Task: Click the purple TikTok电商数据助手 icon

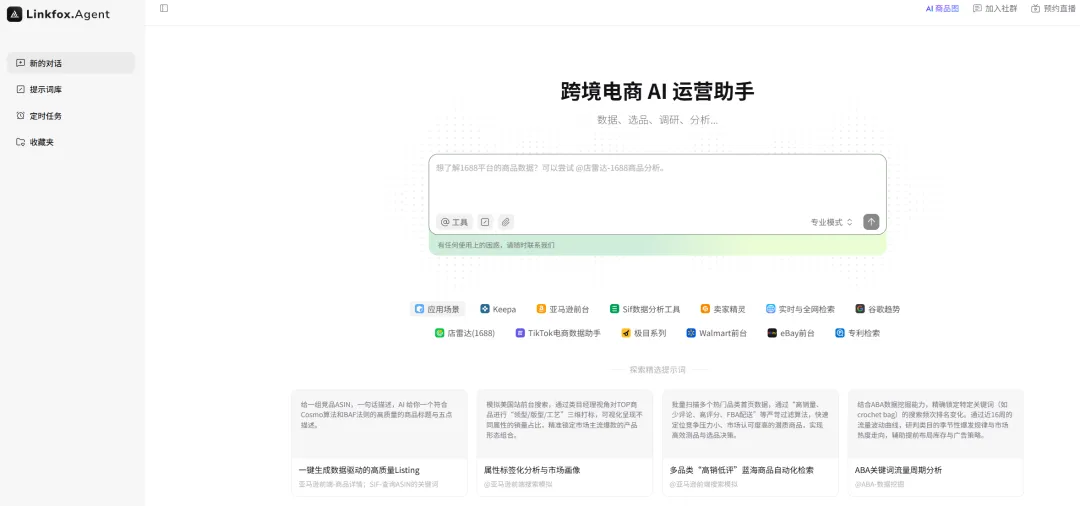Action: 520,333
